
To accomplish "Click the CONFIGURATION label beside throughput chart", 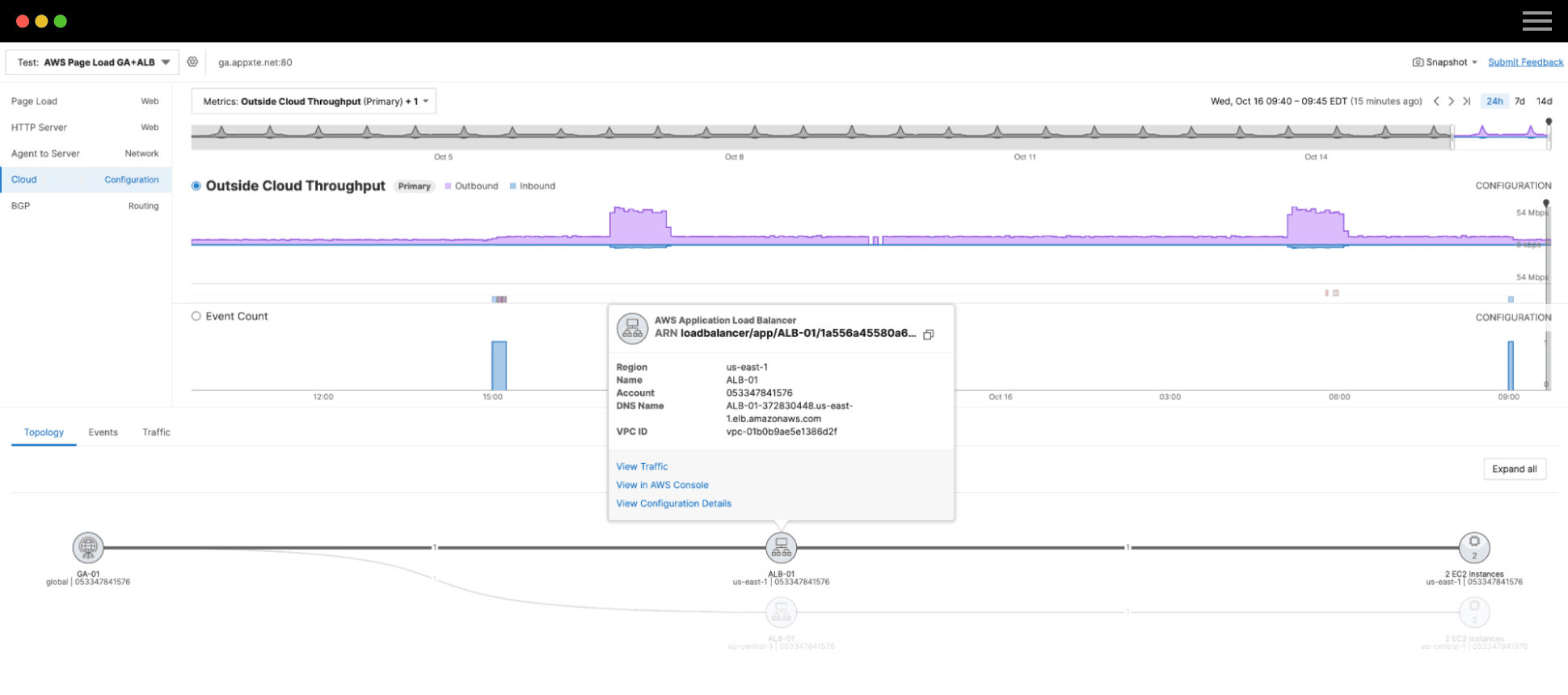I will 1513,186.
